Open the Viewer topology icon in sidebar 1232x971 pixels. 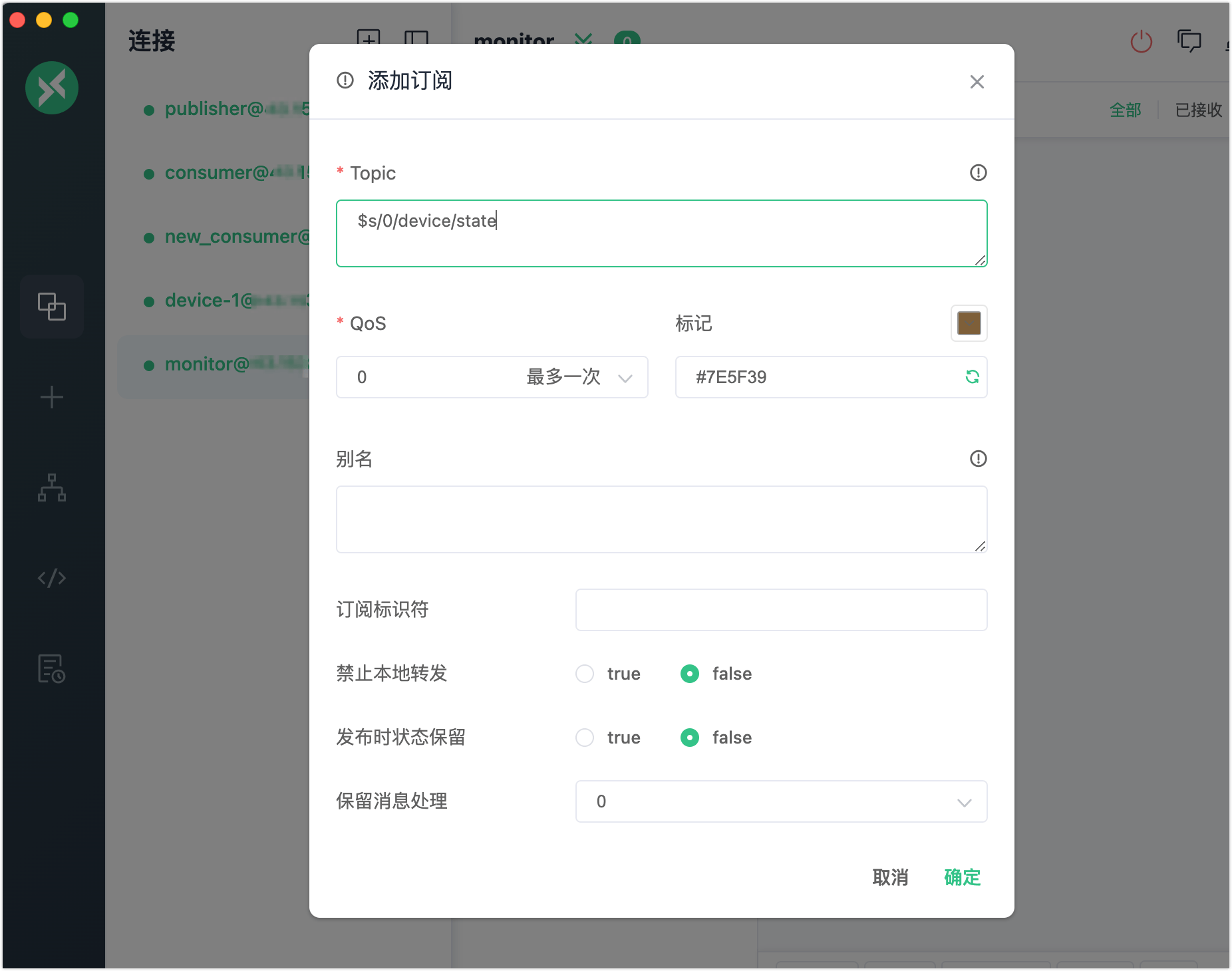[52, 487]
